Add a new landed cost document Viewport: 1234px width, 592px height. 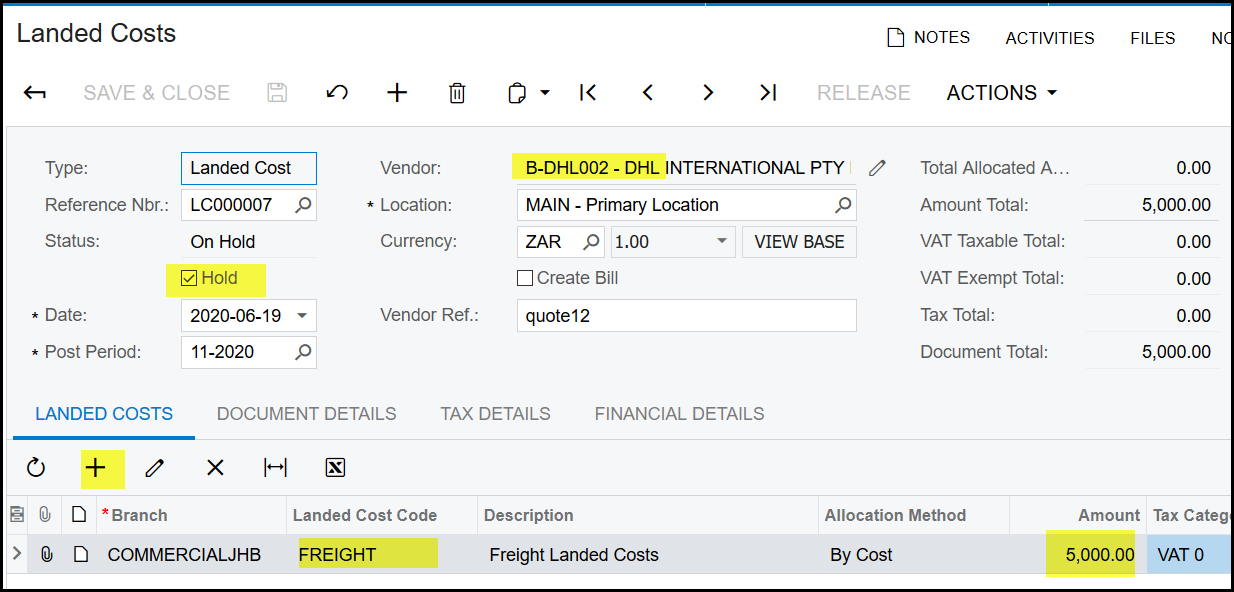coord(397,93)
